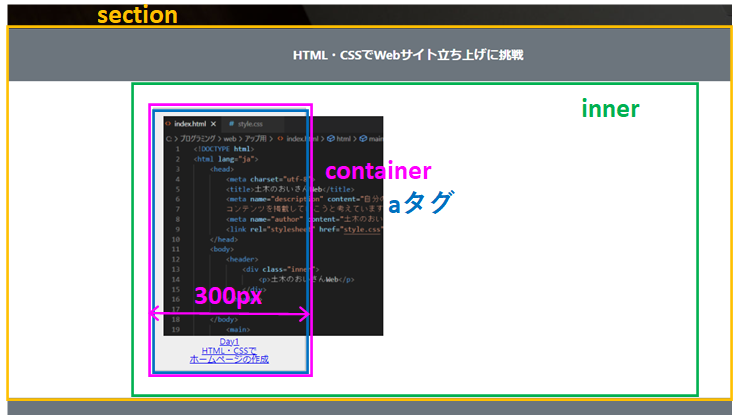The image size is (737, 420).
Task: Open the Day1 HTML・CSSでホームページの作成 link
Action: coord(229,350)
